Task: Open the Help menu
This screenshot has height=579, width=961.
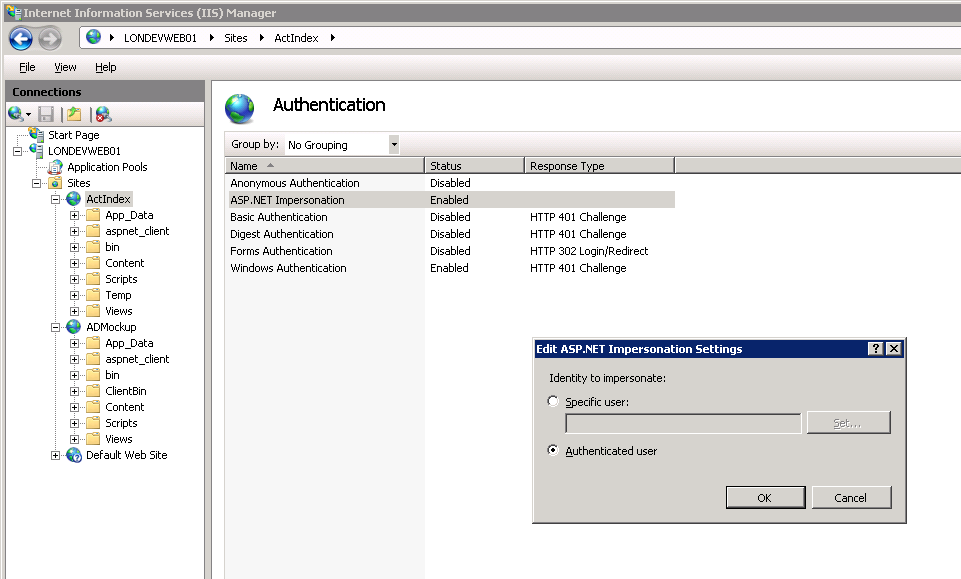Action: [105, 67]
